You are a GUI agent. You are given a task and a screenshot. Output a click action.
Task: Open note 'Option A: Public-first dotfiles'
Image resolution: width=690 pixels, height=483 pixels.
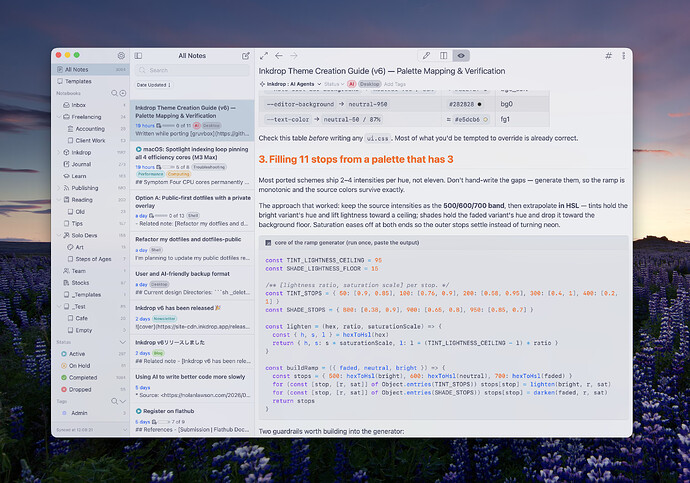pyautogui.click(x=192, y=210)
